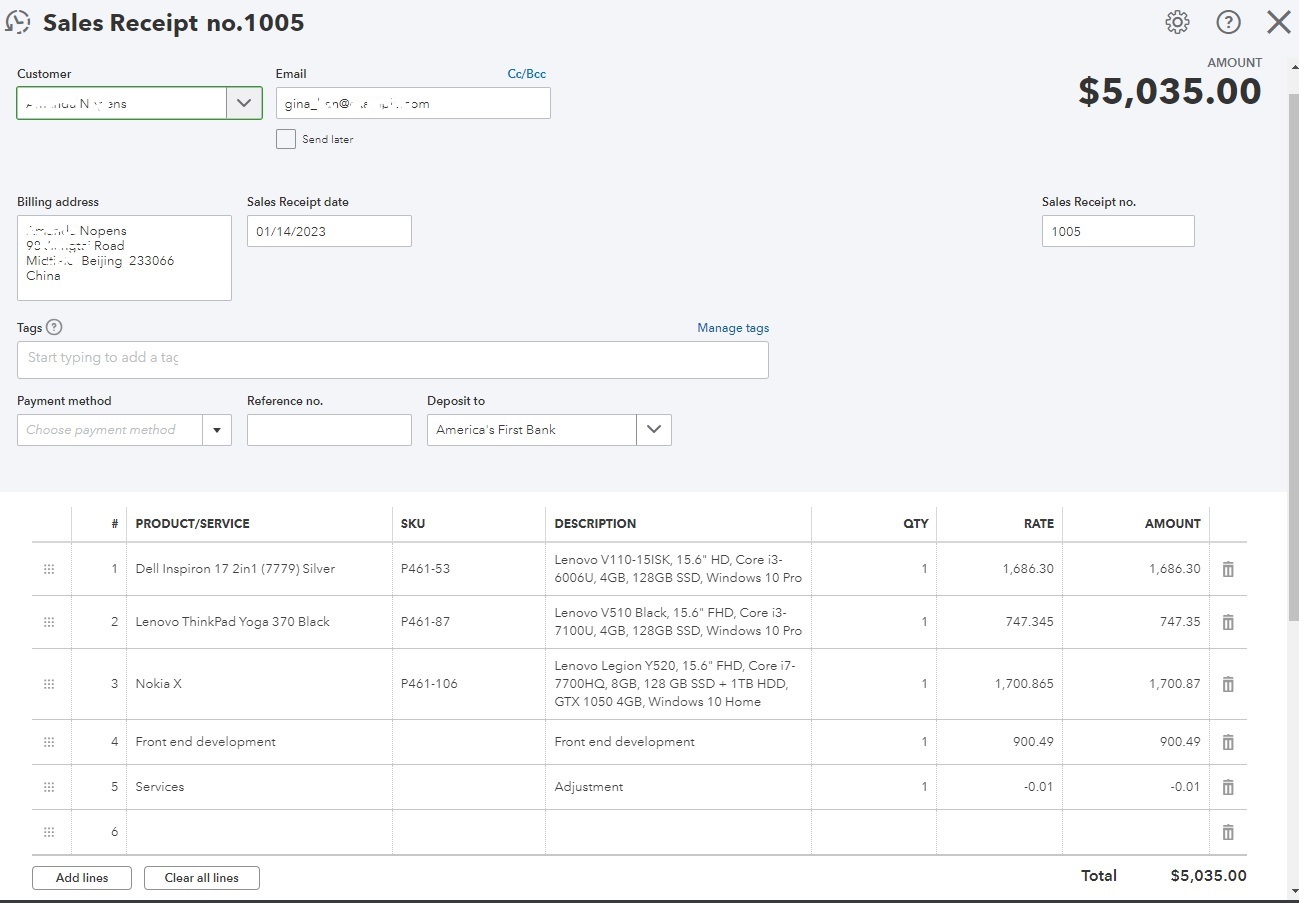Open the Payment method dropdown
This screenshot has width=1299, height=903.
pyautogui.click(x=217, y=430)
